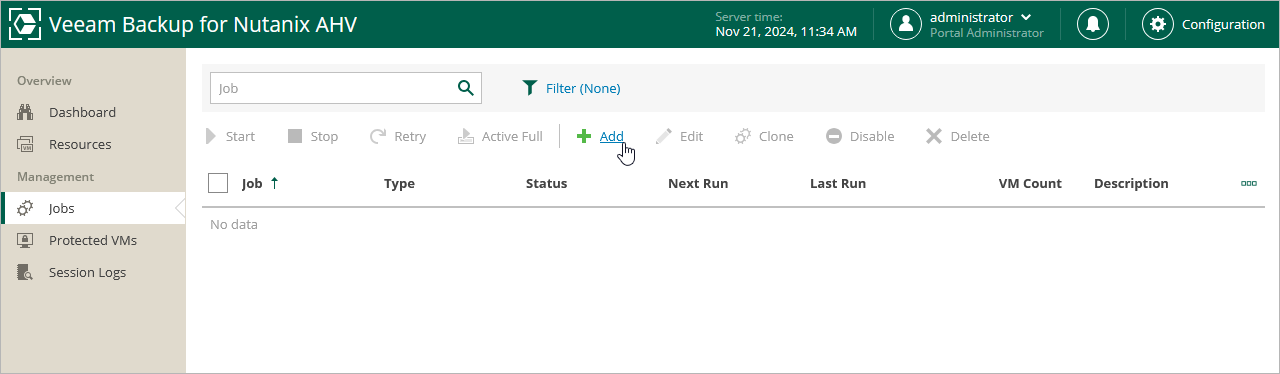1280x374 pixels.
Task: Start an Active Full backup
Action: click(500, 136)
